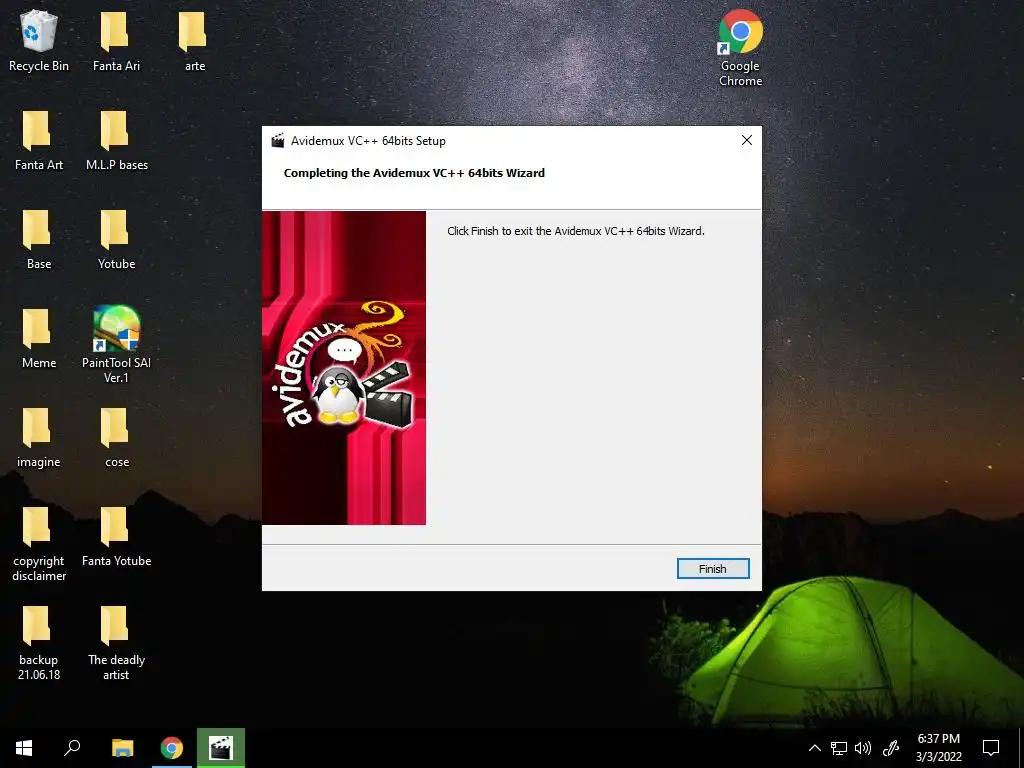The width and height of the screenshot is (1024, 768).
Task: Open the pen workspace tray icon
Action: point(891,748)
